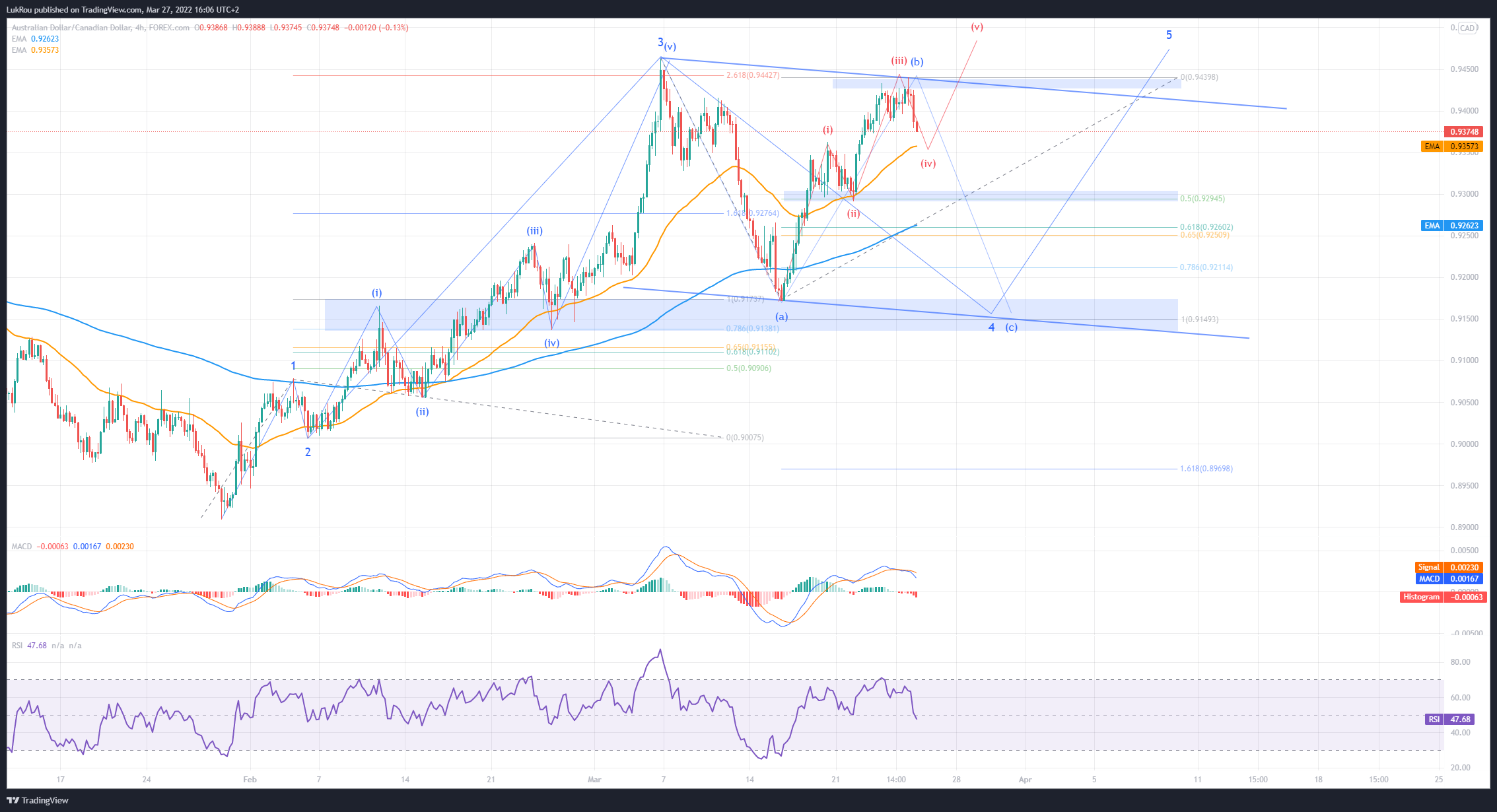Viewport: 1497px width, 812px height.
Task: Click the red (iii) wave label
Action: pos(899,61)
